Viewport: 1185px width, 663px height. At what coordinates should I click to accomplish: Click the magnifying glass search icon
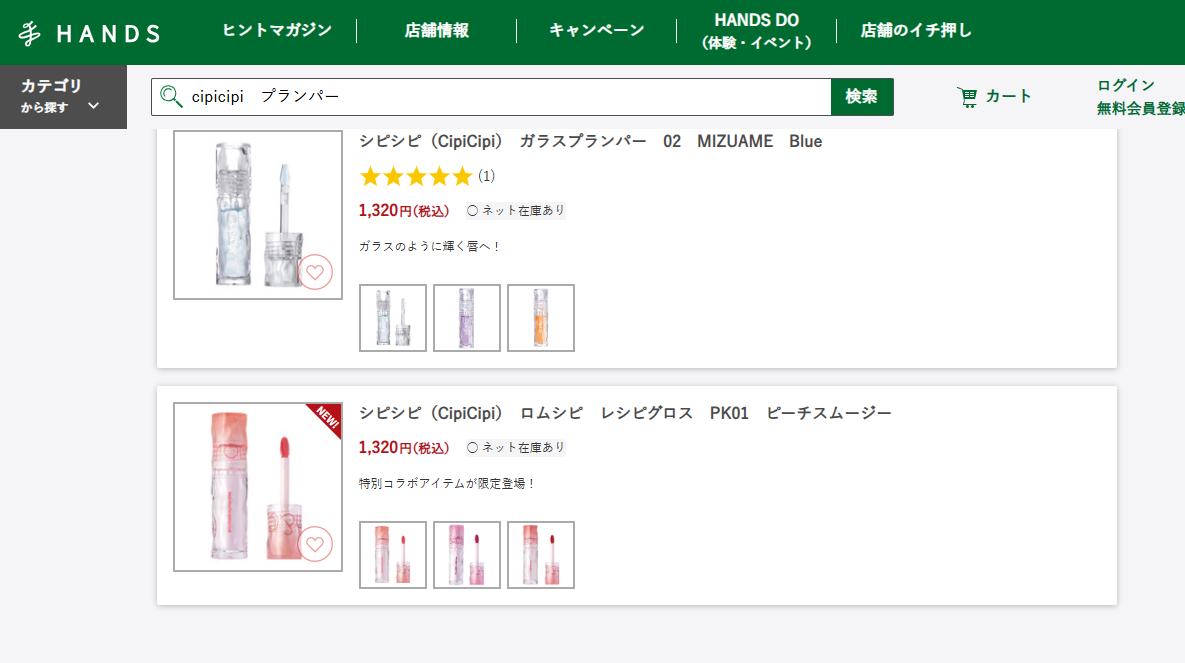[x=171, y=97]
